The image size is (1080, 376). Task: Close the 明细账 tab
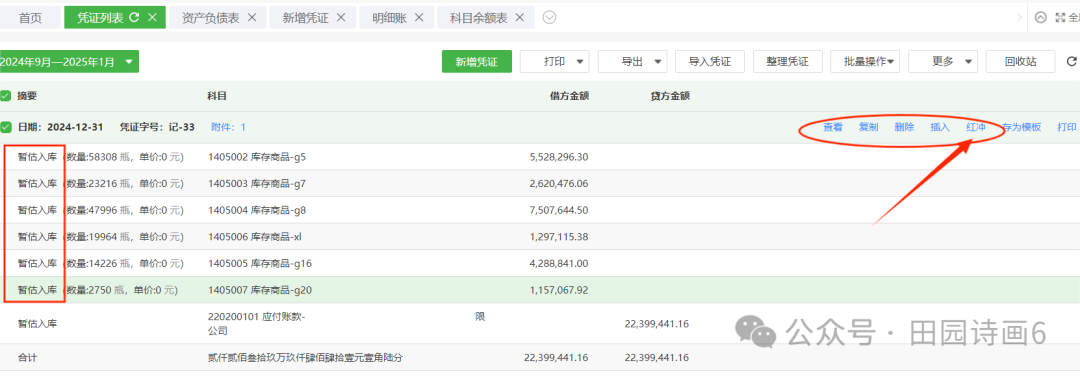[419, 18]
